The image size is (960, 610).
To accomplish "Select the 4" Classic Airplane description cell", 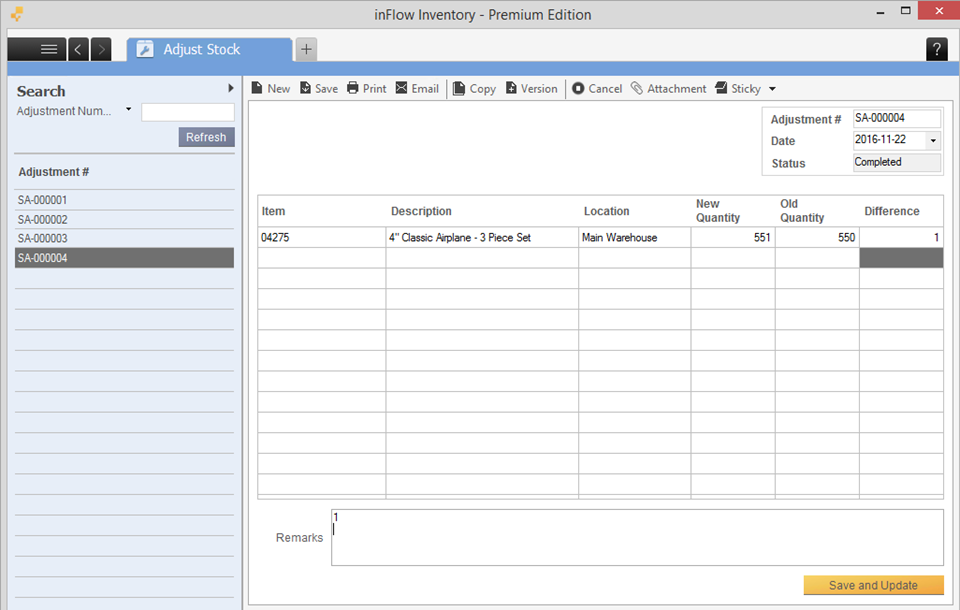I will click(482, 238).
